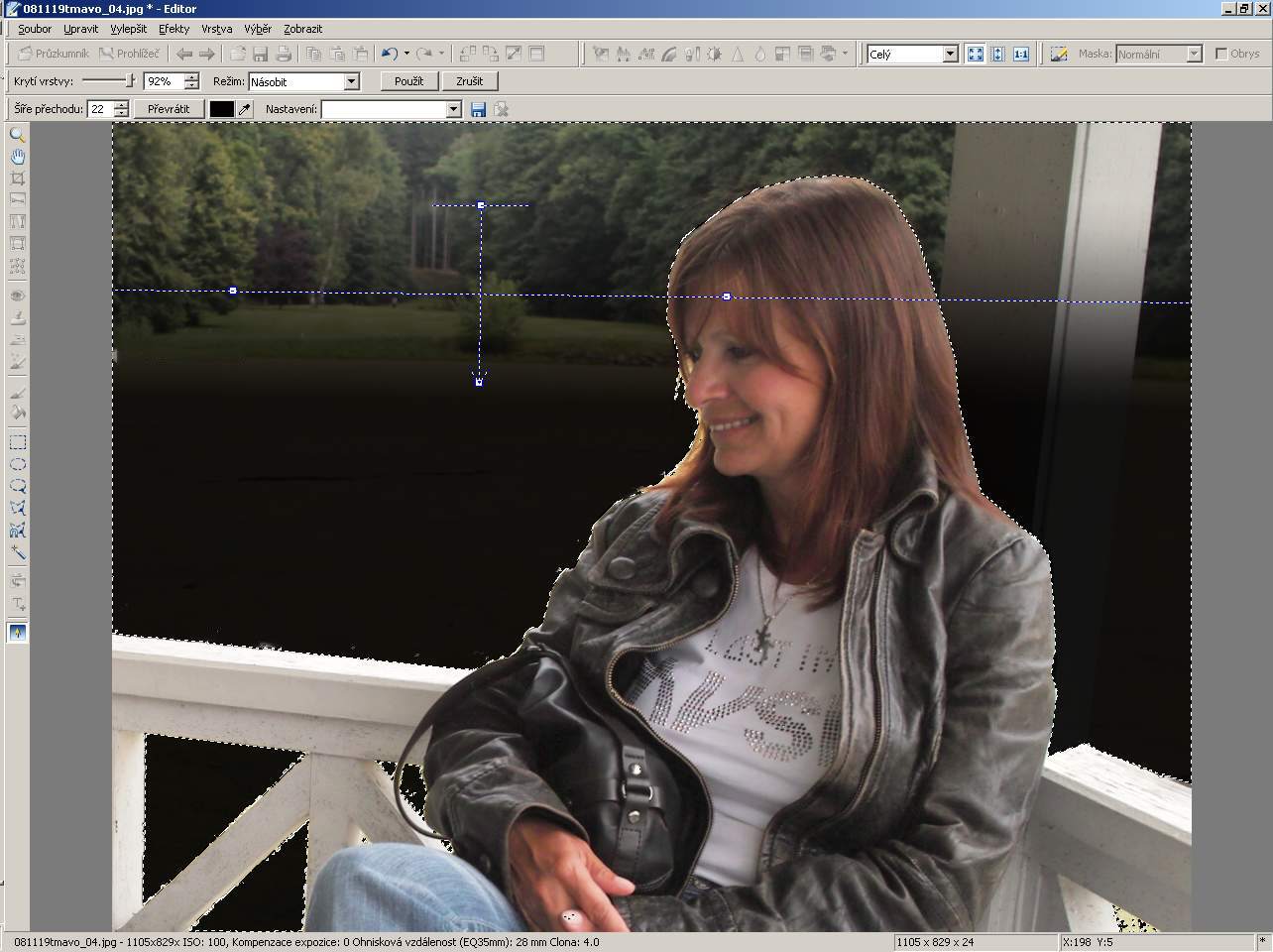Select the Zoom magnifier tool
This screenshot has height=952, width=1273.
[x=17, y=135]
